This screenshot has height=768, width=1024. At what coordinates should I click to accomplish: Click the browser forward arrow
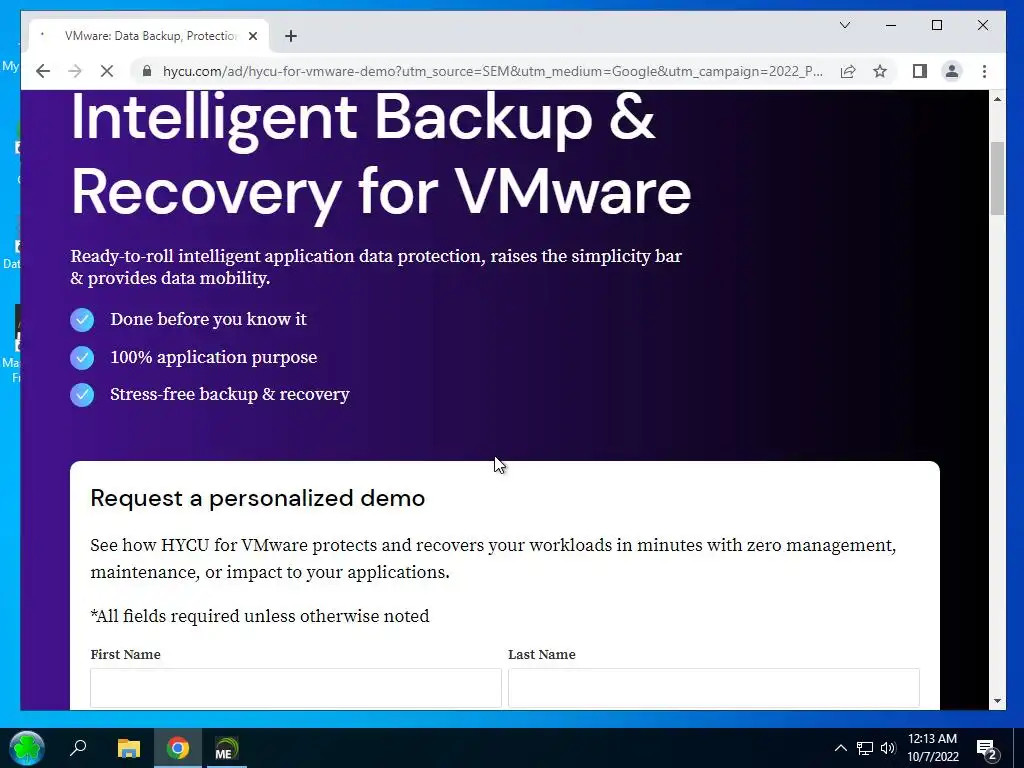[x=75, y=71]
